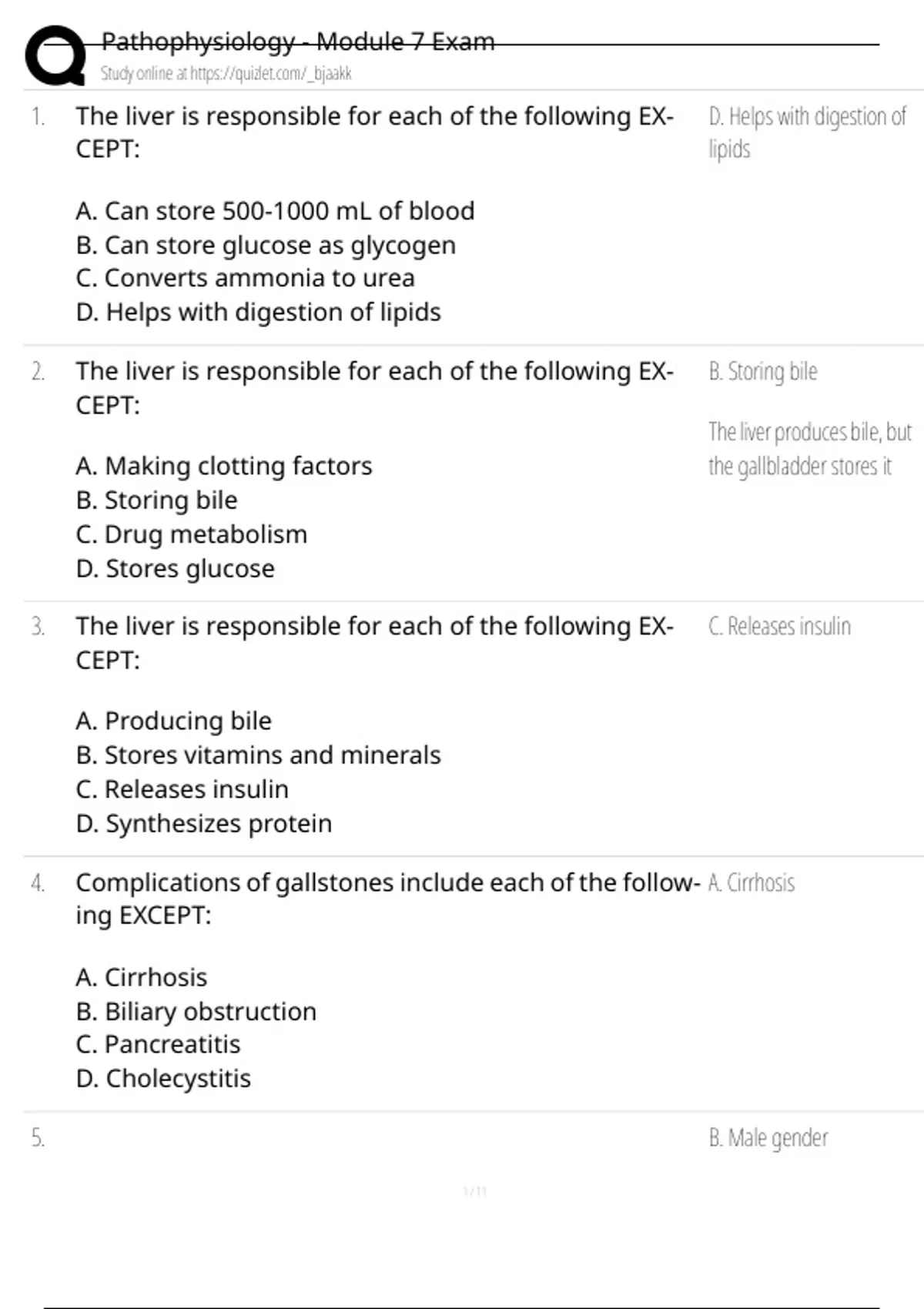Screen dimensions: 924x1309
Task: Click the gallbladder stores bile explanation text
Action: click(808, 449)
